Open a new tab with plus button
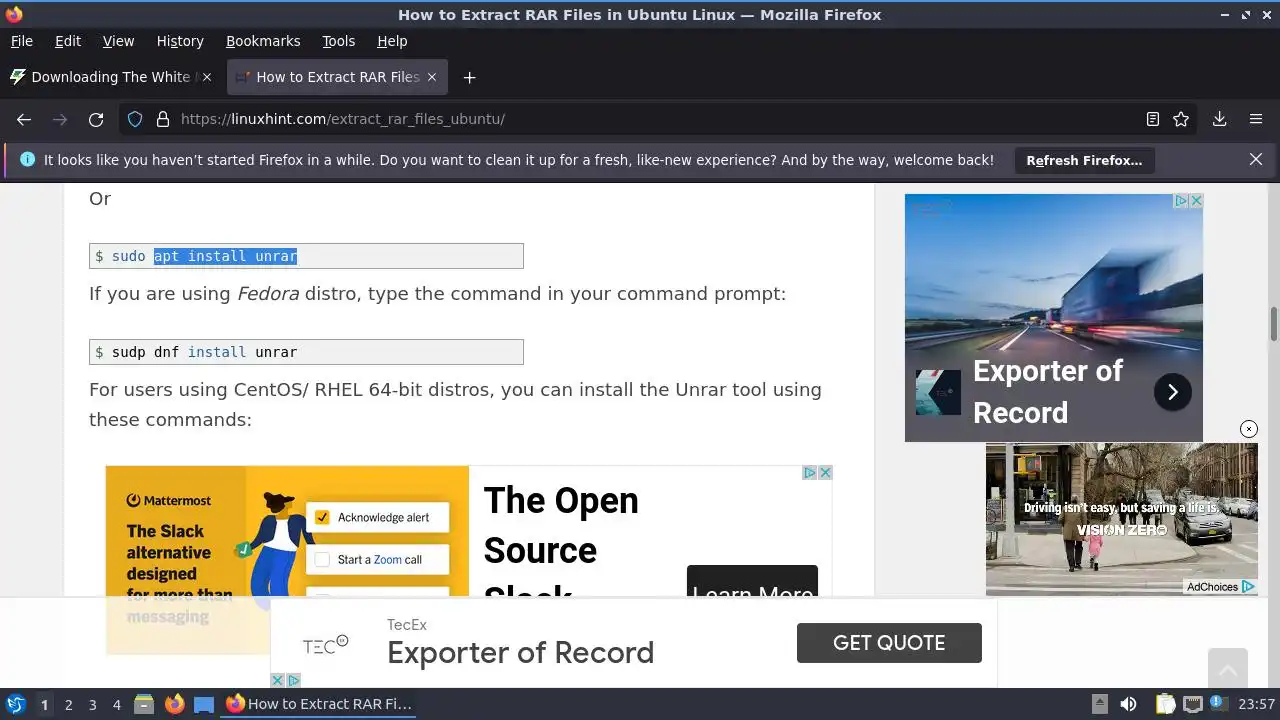The height and width of the screenshot is (720, 1280). tap(469, 77)
